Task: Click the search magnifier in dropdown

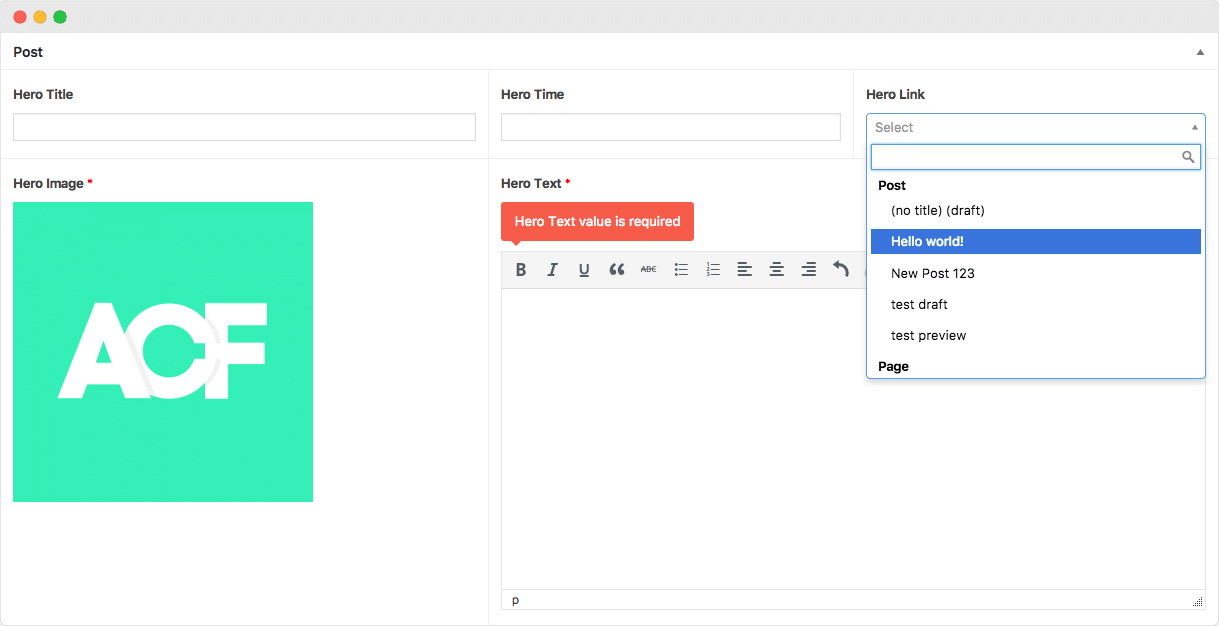Action: click(1189, 157)
